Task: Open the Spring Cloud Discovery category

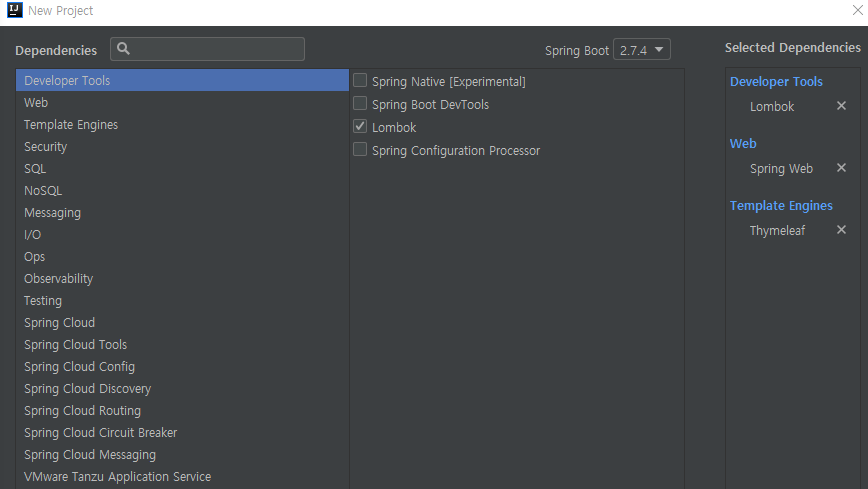Action: point(182,389)
